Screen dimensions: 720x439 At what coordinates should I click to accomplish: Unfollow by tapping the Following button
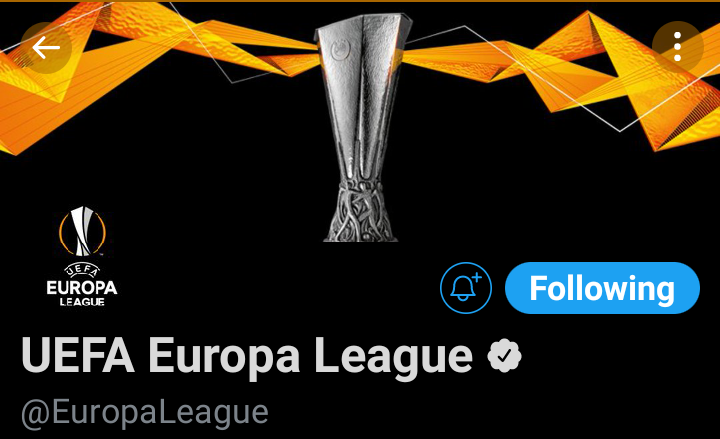(x=602, y=288)
